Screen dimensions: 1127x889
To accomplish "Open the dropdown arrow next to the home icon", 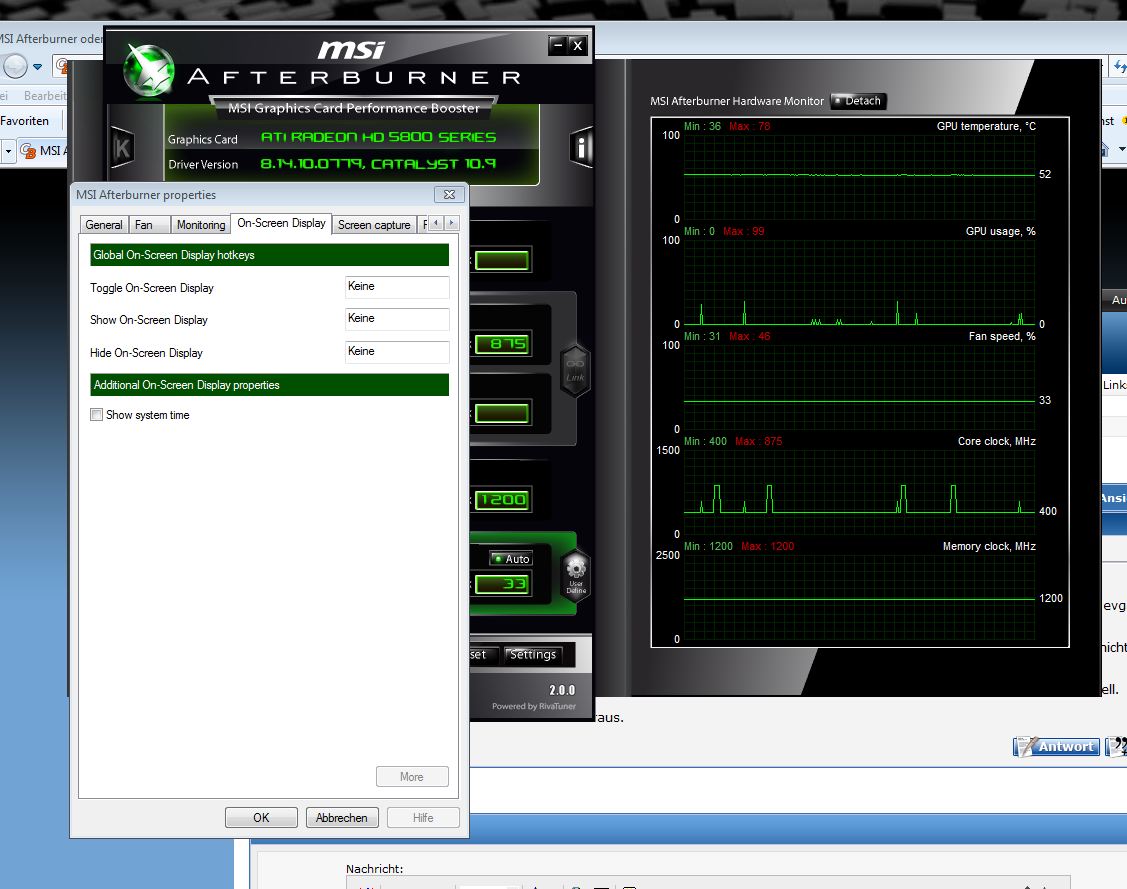I will tap(1122, 149).
